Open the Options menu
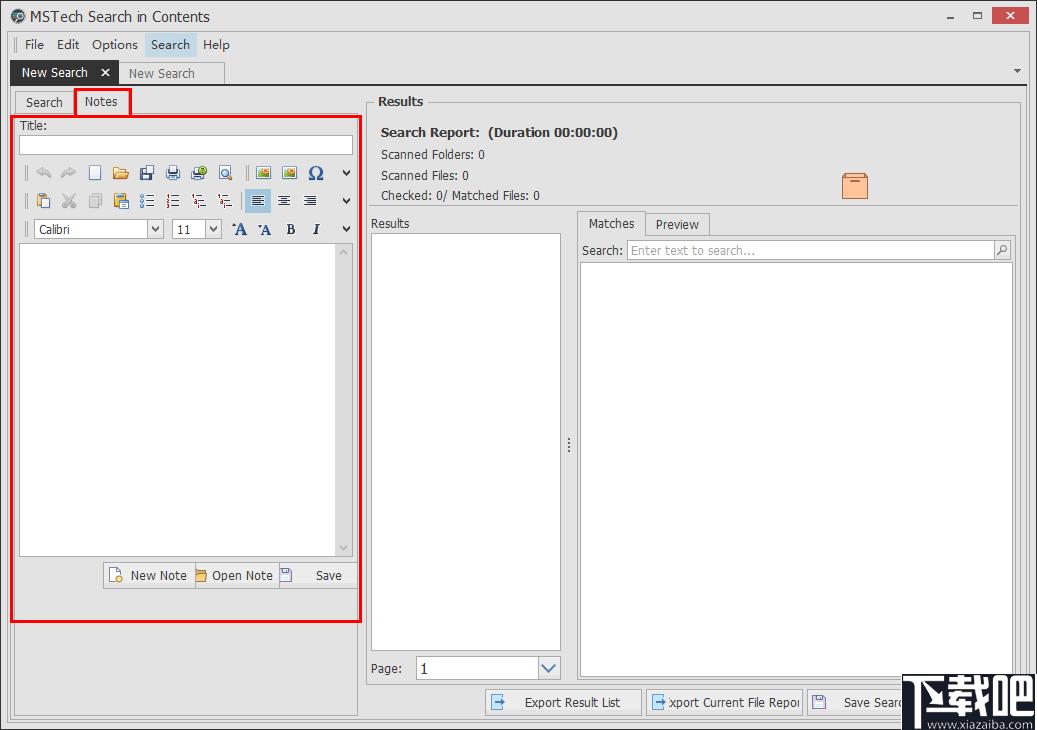Viewport: 1037px width, 730px height. (x=115, y=44)
